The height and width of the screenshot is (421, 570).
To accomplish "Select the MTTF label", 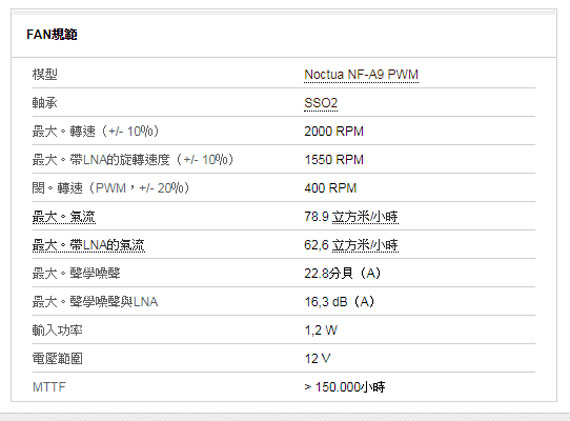I will (x=49, y=387).
